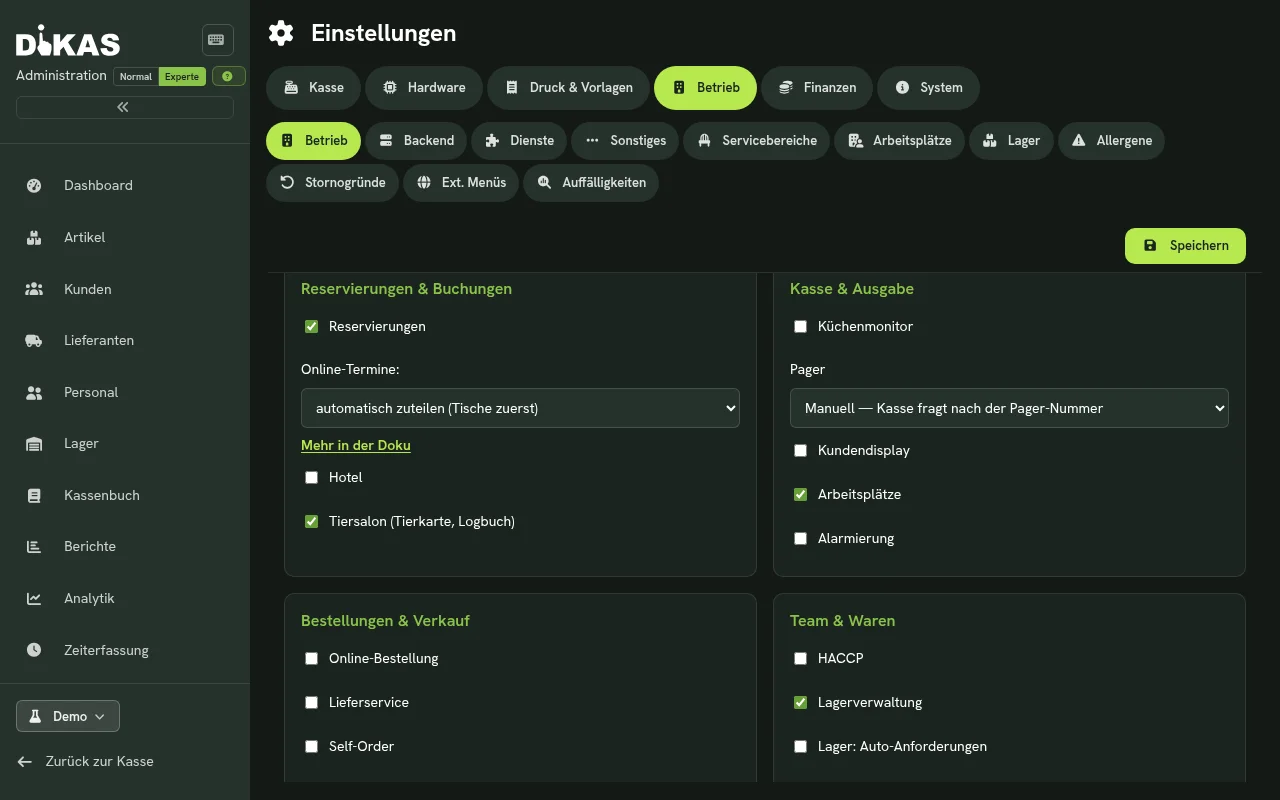
Task: Open the Pager mode dropdown
Action: tap(1009, 408)
